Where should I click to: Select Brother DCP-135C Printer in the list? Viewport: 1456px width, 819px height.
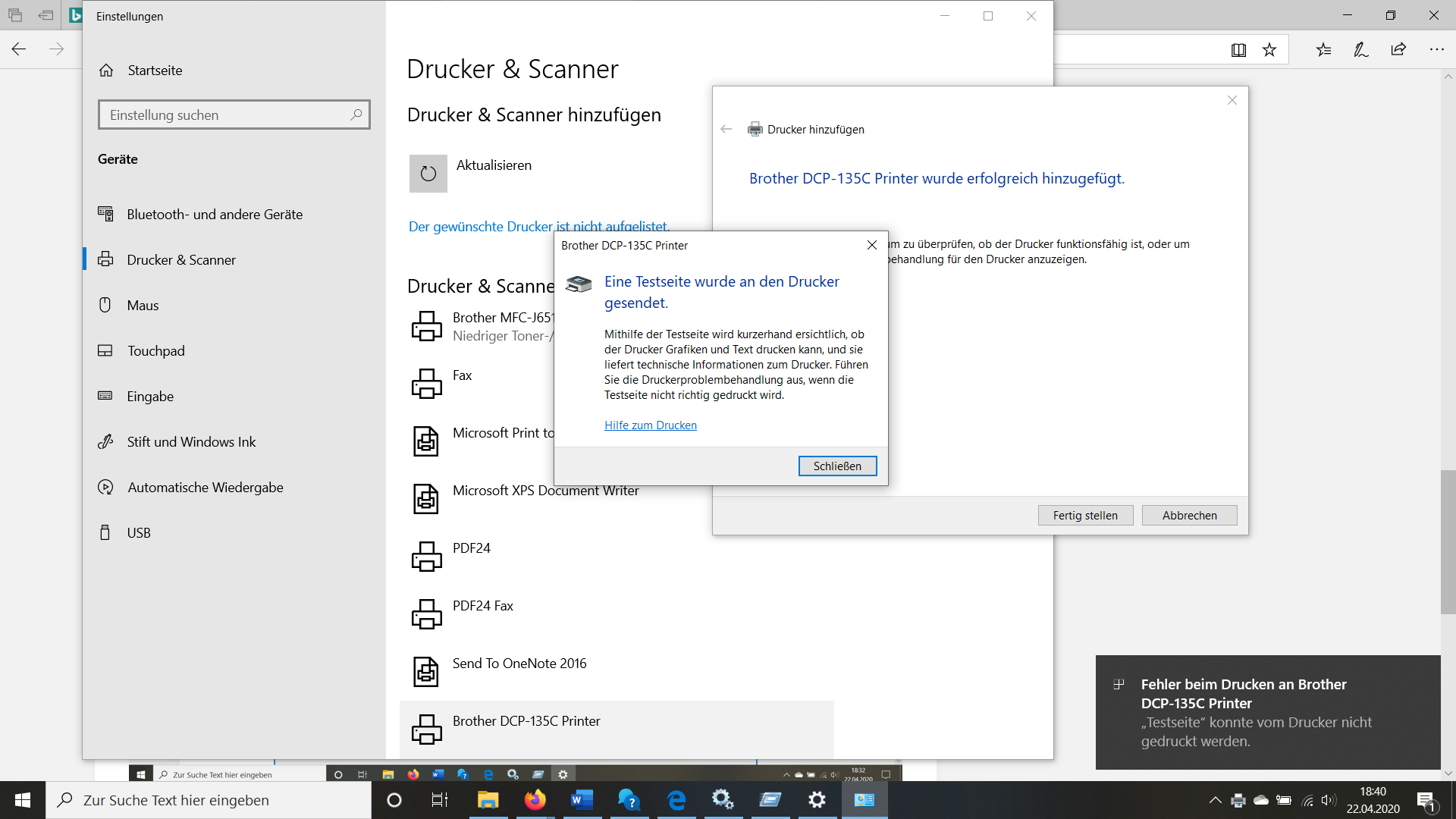[x=617, y=730]
